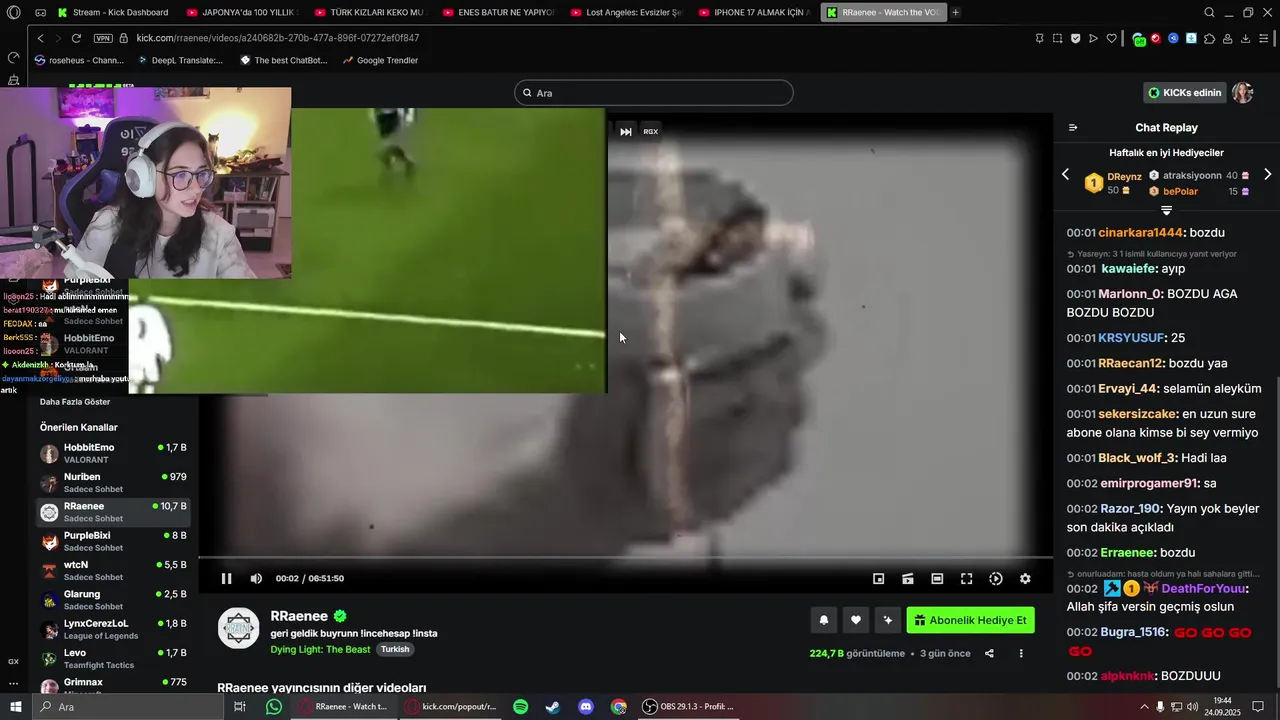Screen dimensions: 1280x720
Task: Open the Levo recommended channel
Action: point(113,659)
